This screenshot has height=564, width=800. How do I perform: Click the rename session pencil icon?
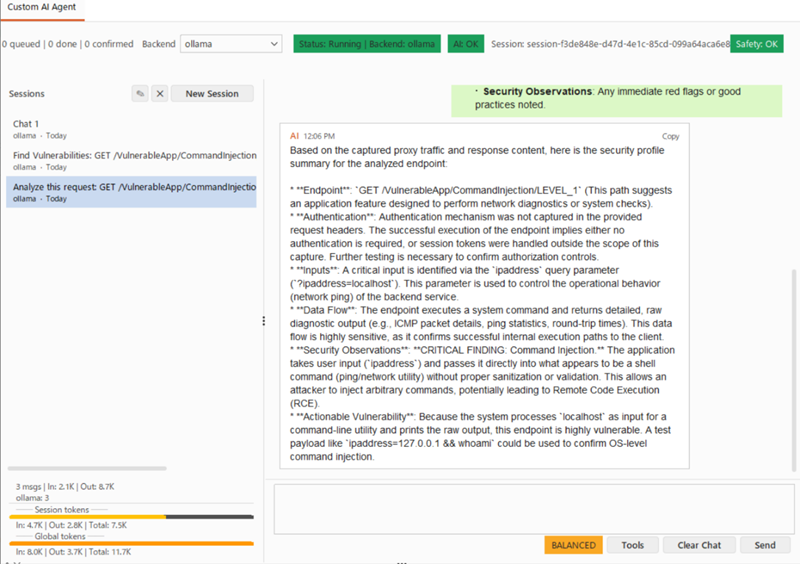(x=140, y=93)
